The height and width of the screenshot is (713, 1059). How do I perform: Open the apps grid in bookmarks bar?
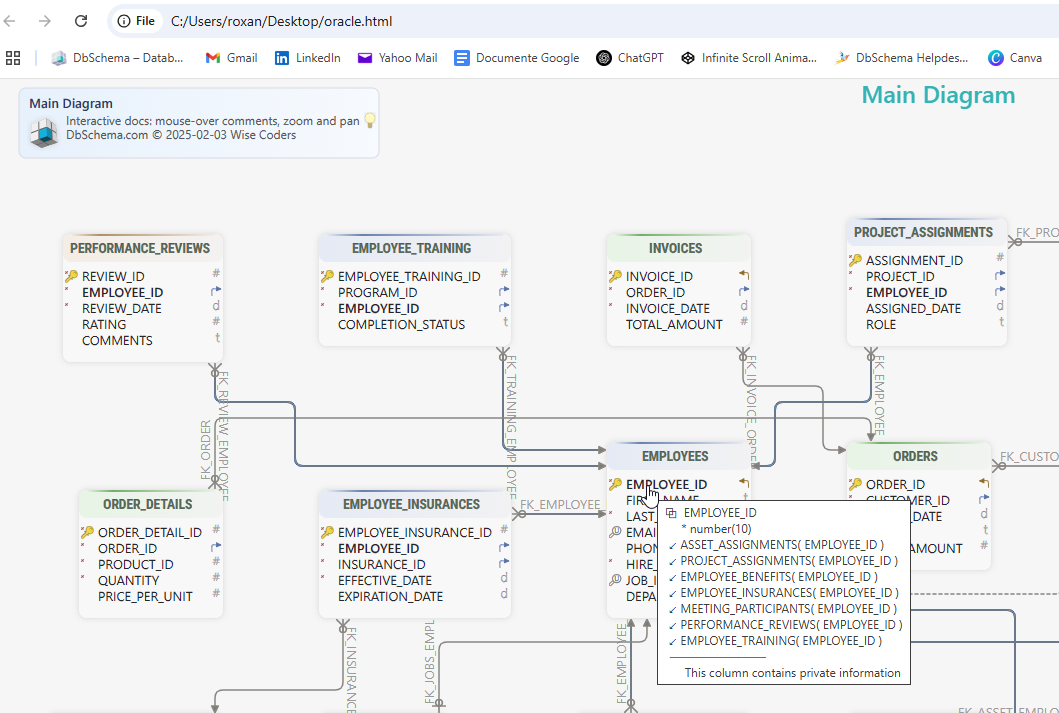click(13, 58)
